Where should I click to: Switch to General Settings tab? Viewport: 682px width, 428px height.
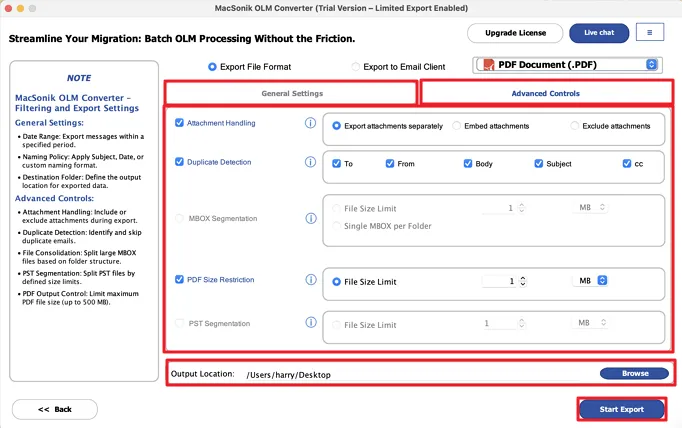[291, 93]
